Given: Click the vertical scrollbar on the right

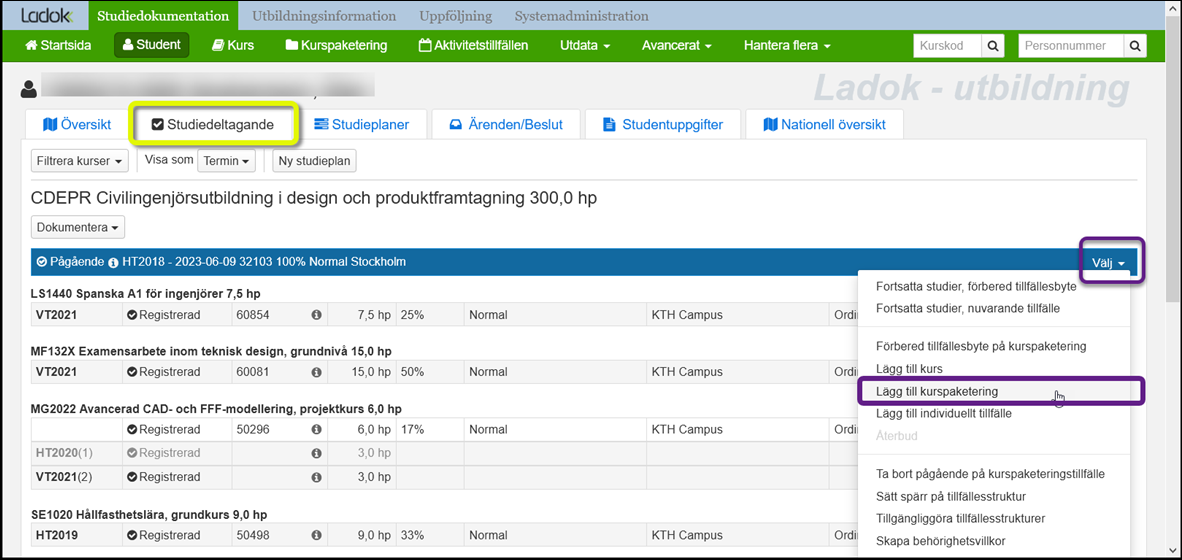Looking at the screenshot, I should [1173, 200].
